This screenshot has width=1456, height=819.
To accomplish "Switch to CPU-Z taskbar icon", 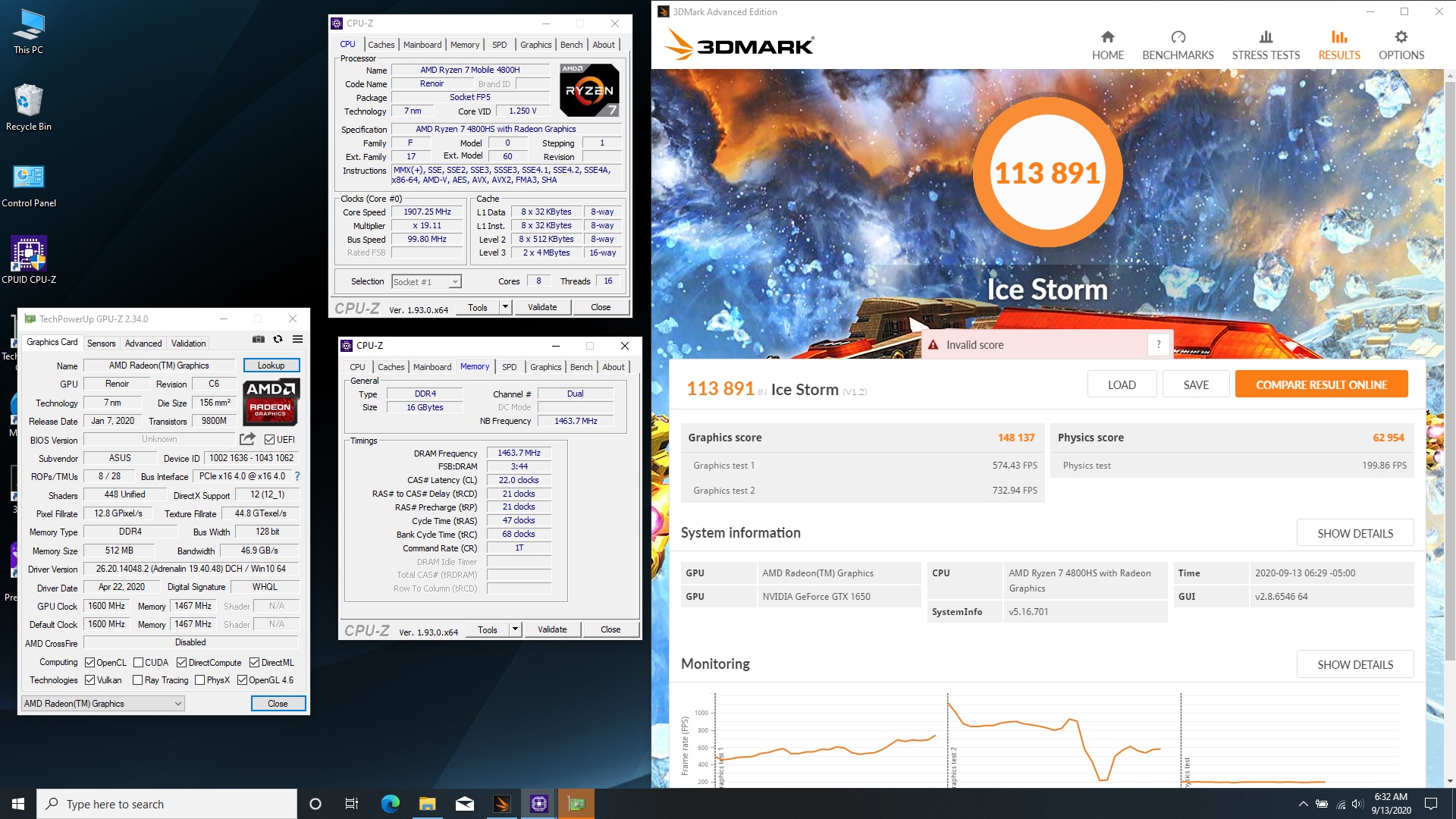I will [x=538, y=804].
